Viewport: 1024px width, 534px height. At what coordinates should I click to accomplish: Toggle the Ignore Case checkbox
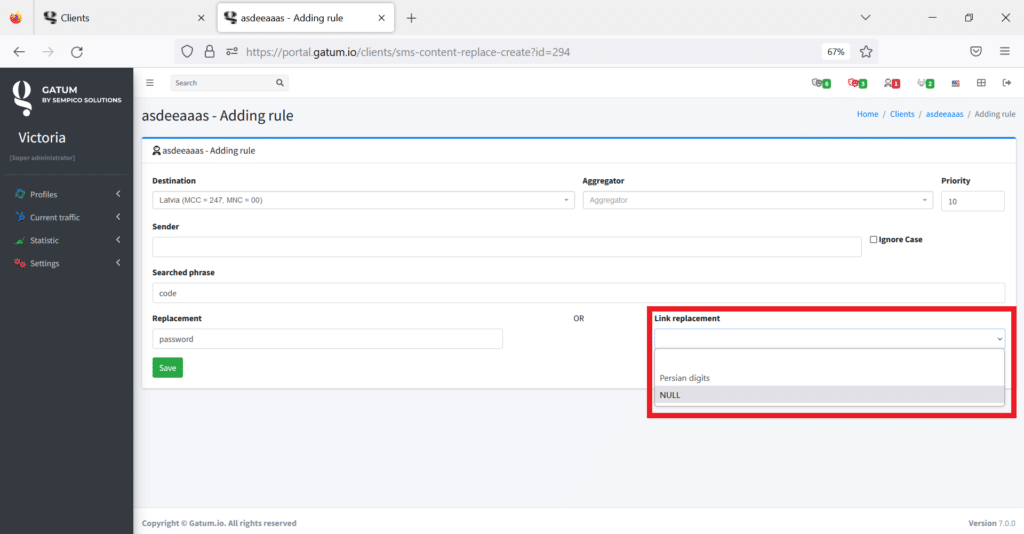coord(873,240)
